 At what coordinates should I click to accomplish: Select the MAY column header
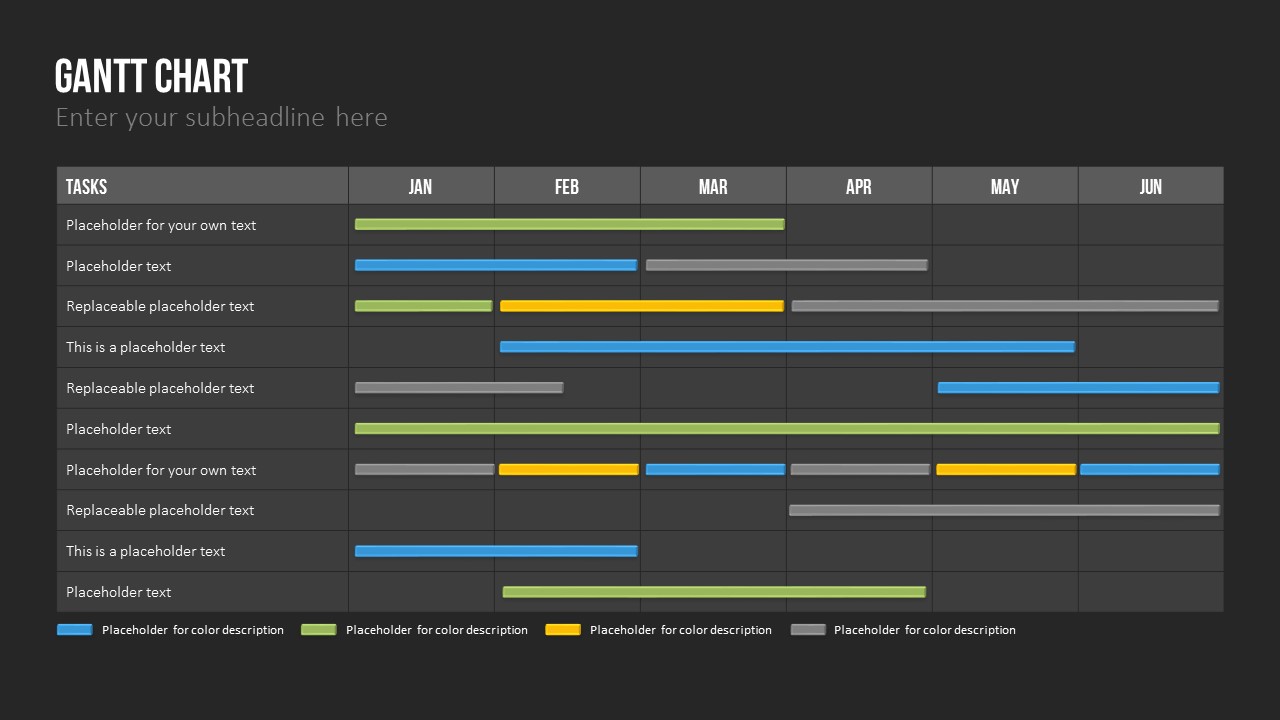[1005, 186]
